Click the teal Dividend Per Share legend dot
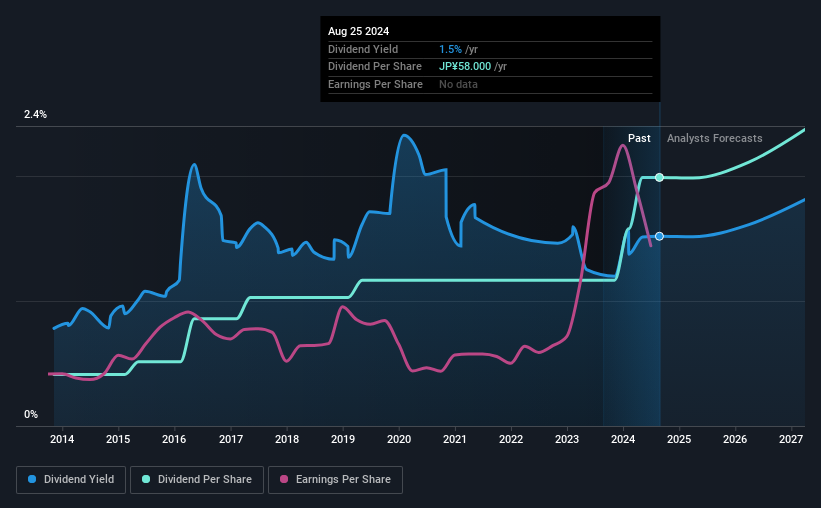821x508 pixels. coord(146,479)
